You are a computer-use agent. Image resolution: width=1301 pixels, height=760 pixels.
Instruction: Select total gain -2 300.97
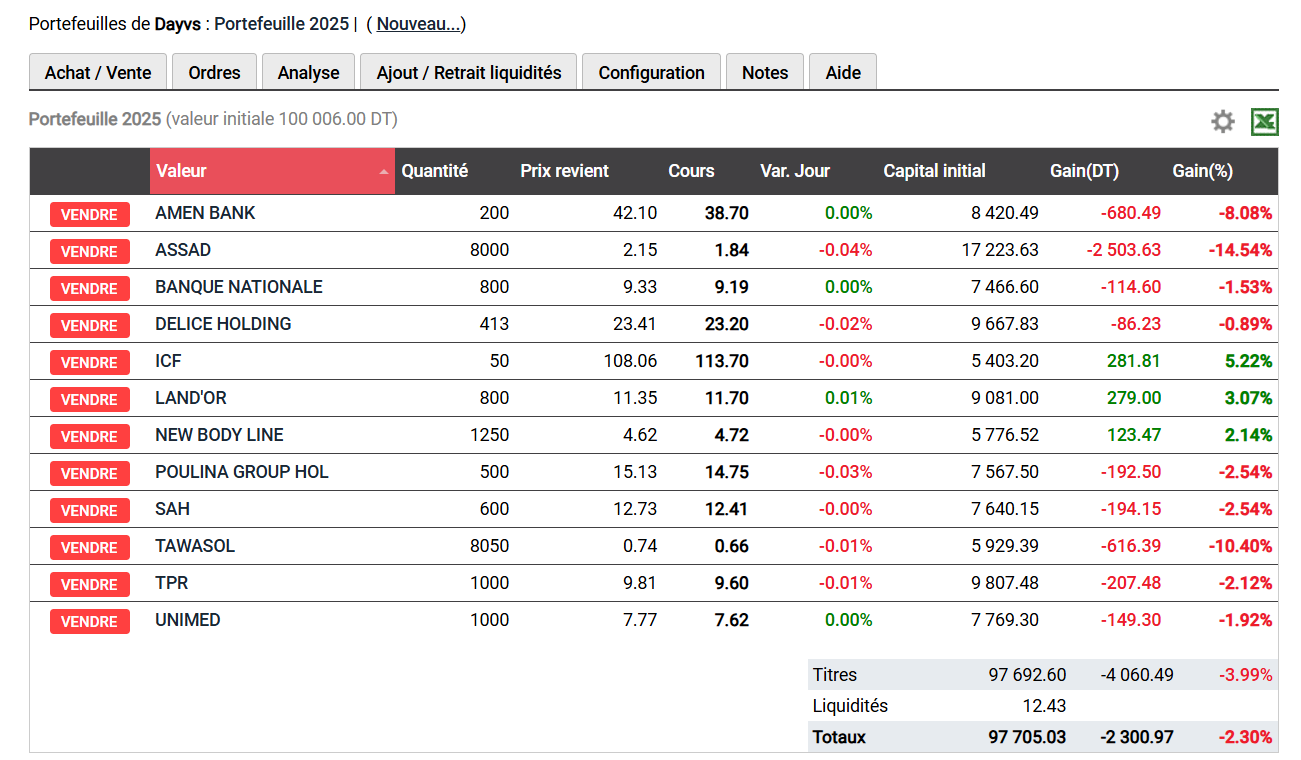point(1137,737)
